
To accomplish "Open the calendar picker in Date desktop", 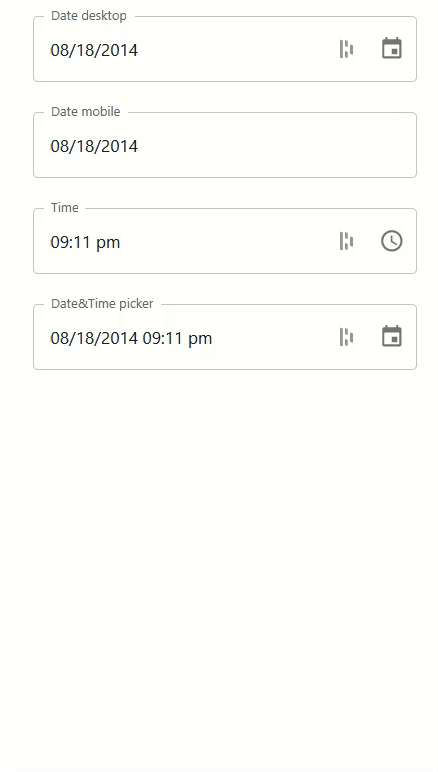I will coord(392,49).
